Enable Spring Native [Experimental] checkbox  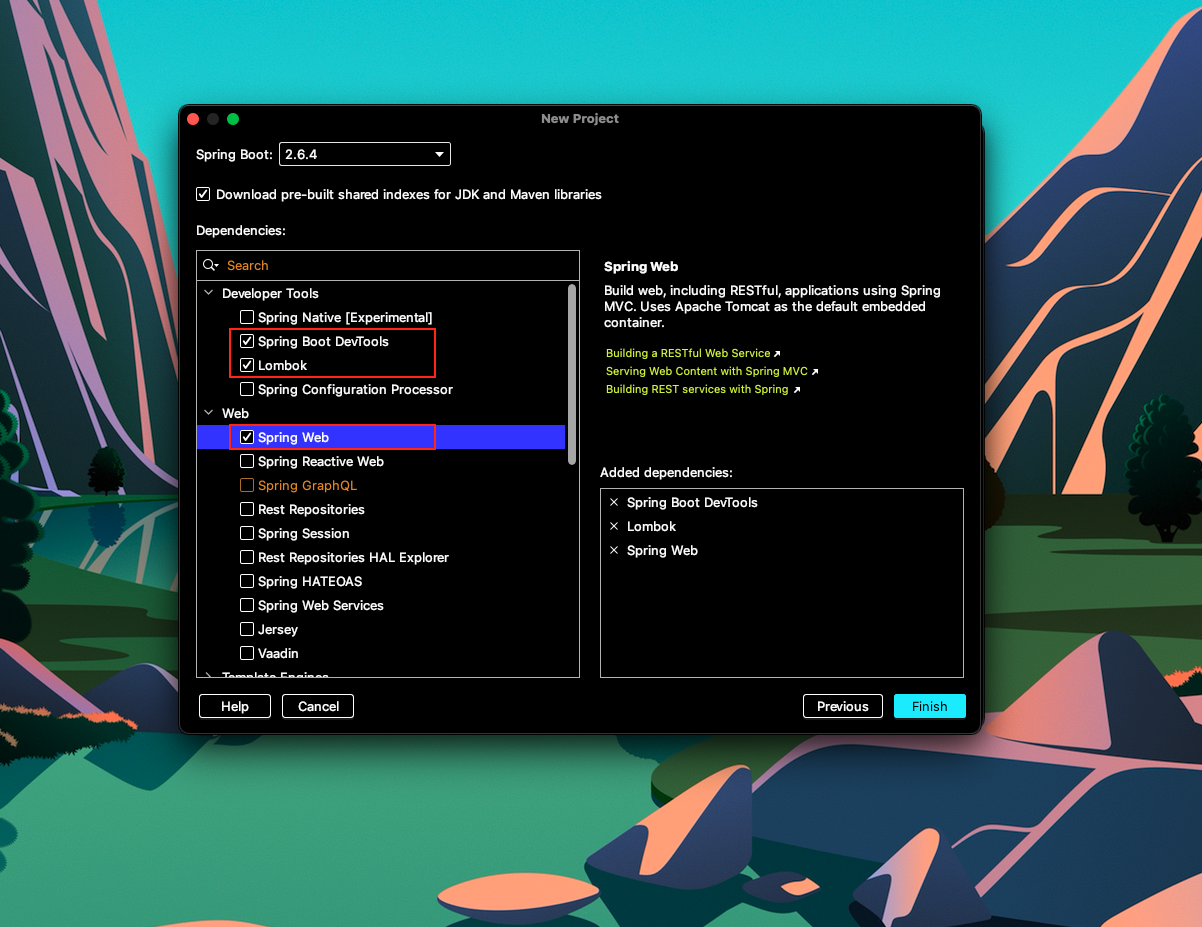pos(247,317)
